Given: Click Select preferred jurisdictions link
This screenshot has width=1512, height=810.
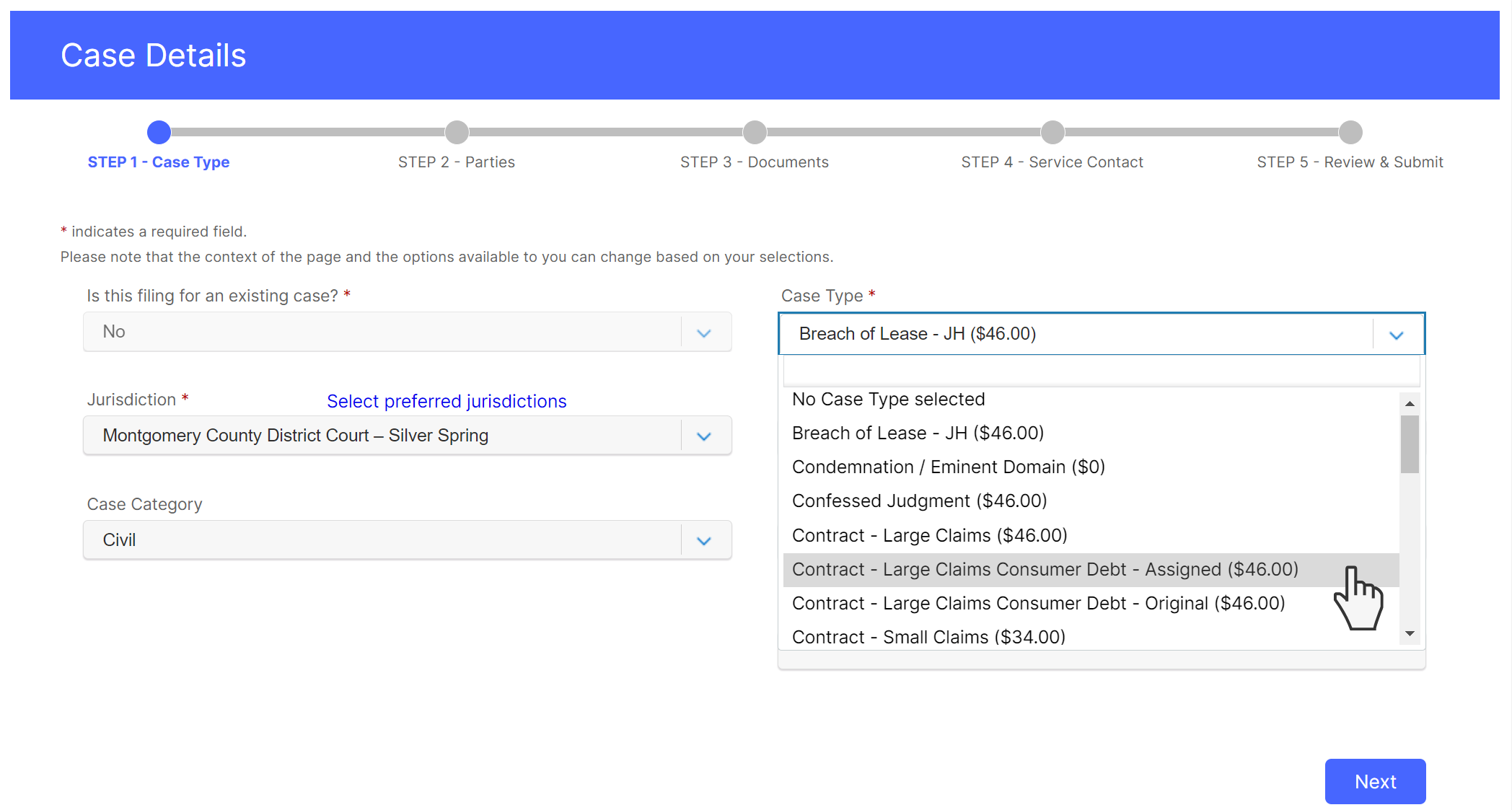Looking at the screenshot, I should [x=447, y=401].
